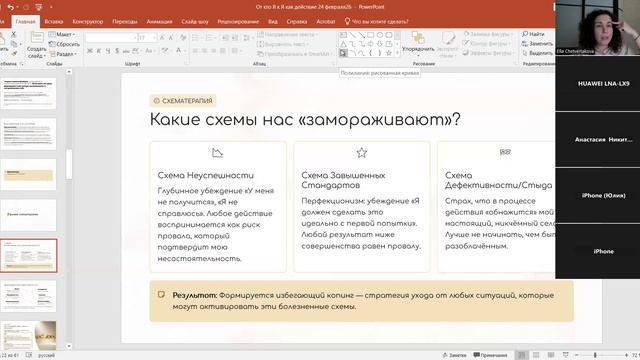The width and height of the screenshot is (640, 360).
Task: Open the font size combo box
Action: pos(147,38)
